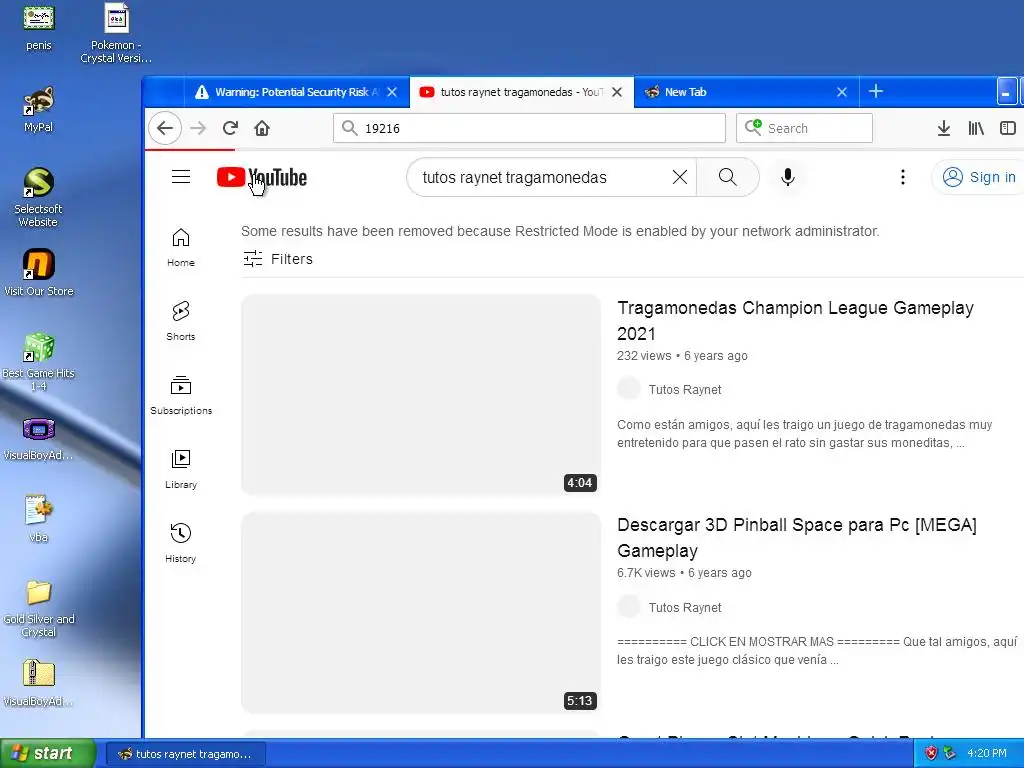Open the Pokemon Crystal Version desktop file
This screenshot has width=1024, height=768.
click(x=116, y=33)
